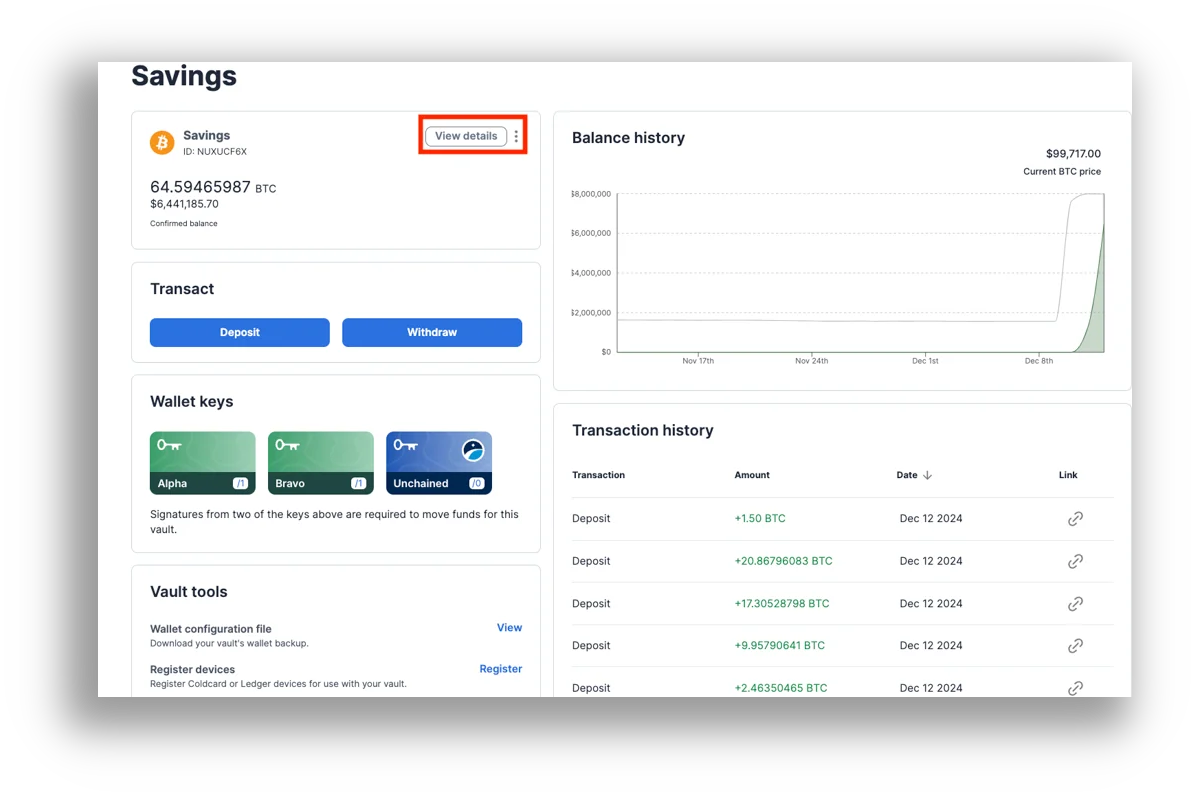Open link icon for +2.46350465 BTC deposit
Viewport: 1194px width, 795px height.
1075,688
